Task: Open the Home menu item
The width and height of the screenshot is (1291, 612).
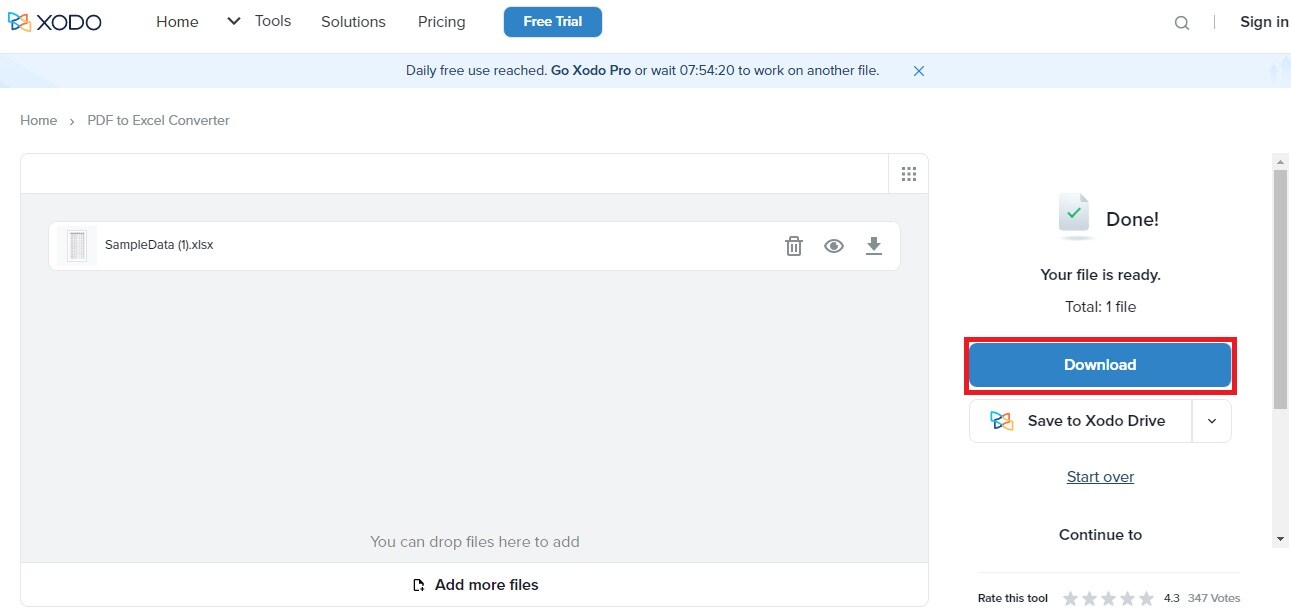Action: pos(177,22)
